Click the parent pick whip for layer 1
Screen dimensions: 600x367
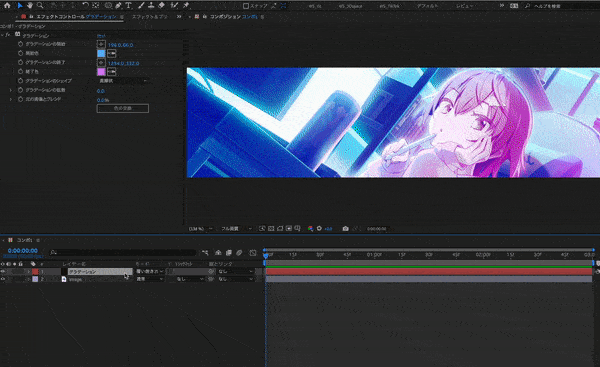[x=211, y=271]
